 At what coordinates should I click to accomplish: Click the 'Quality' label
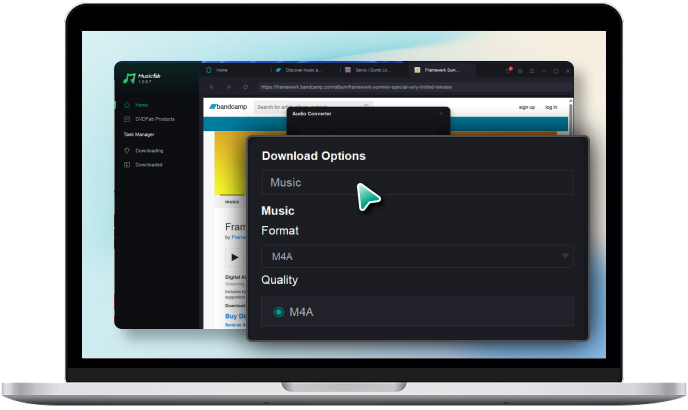pos(280,280)
